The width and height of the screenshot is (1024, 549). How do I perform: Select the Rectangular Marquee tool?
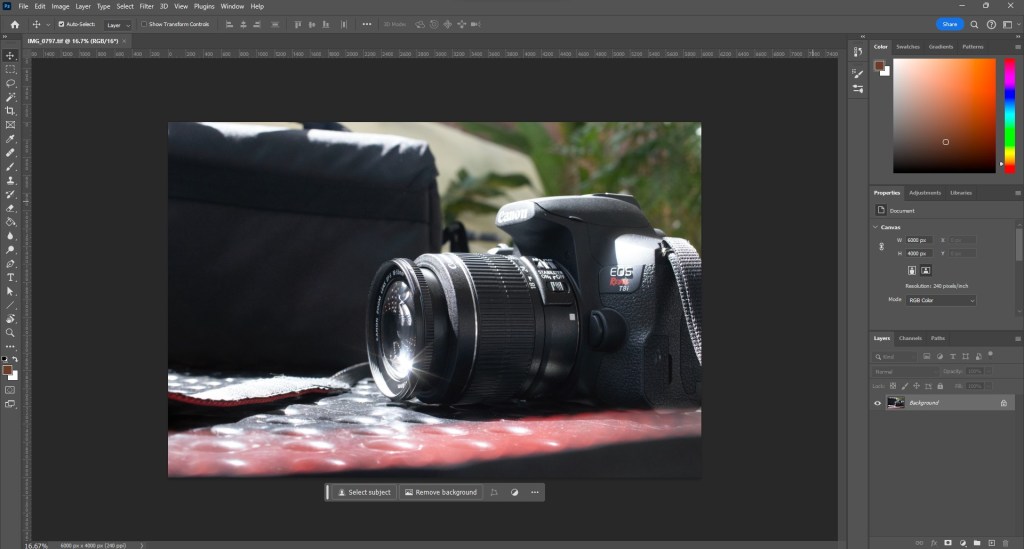[x=10, y=69]
